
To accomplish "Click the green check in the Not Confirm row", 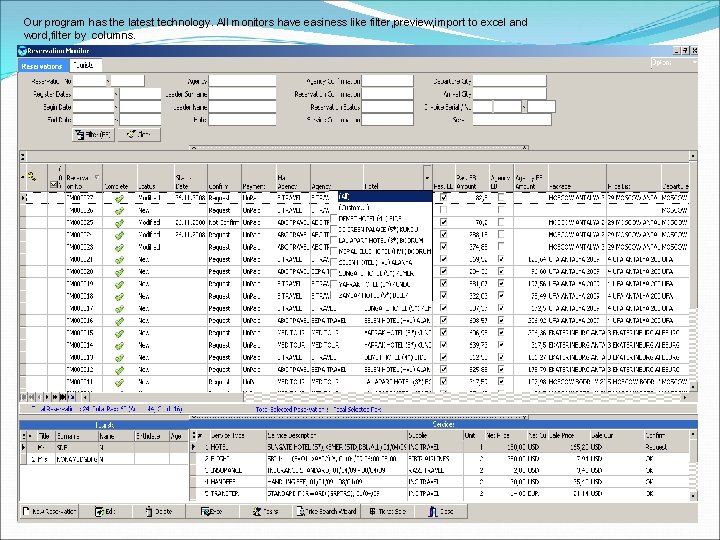I will tap(119, 223).
